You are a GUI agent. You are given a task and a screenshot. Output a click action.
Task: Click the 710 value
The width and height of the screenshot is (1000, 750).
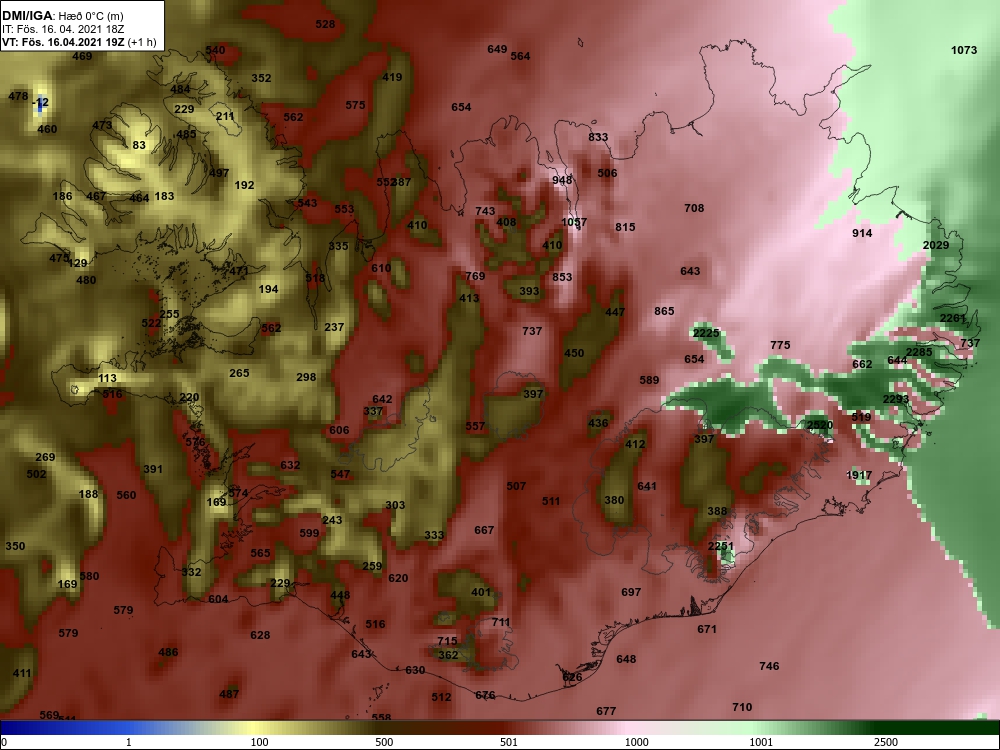pyautogui.click(x=742, y=707)
